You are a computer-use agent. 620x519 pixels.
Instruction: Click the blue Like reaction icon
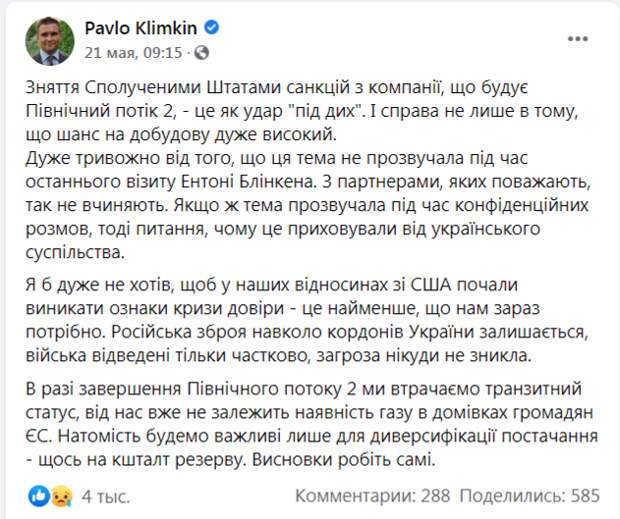tap(39, 494)
